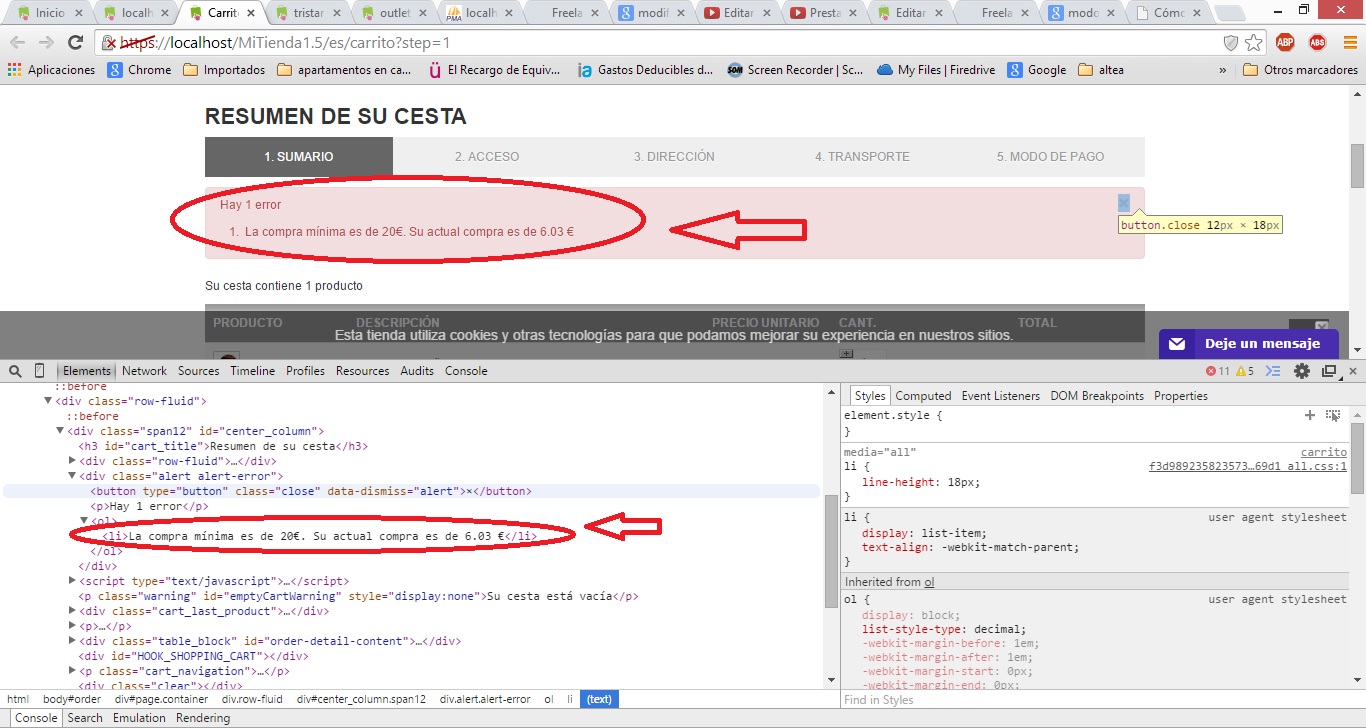Open Rendering drawer tab
Image resolution: width=1366 pixels, height=728 pixels.
[203, 718]
